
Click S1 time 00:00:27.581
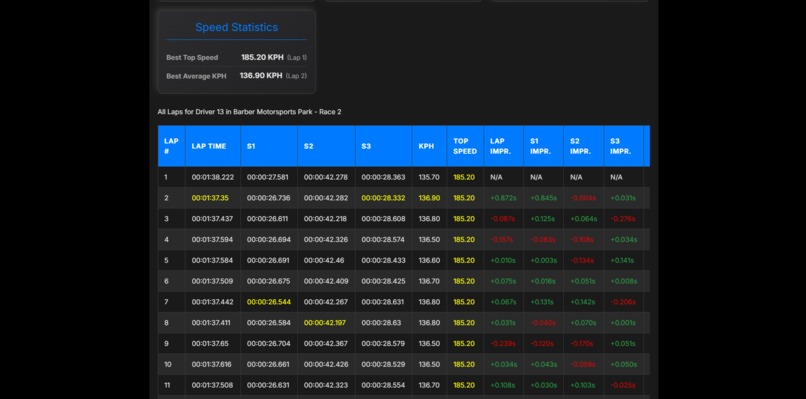[268, 177]
